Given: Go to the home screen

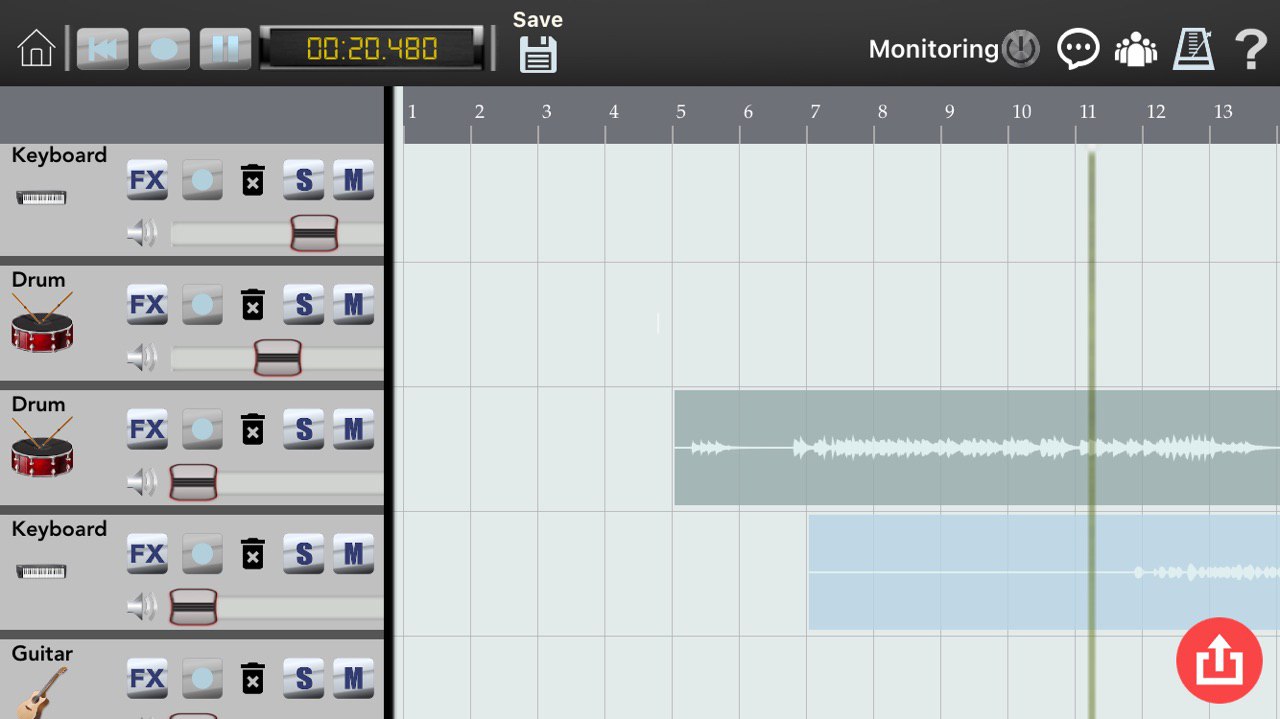Looking at the screenshot, I should pyautogui.click(x=36, y=48).
